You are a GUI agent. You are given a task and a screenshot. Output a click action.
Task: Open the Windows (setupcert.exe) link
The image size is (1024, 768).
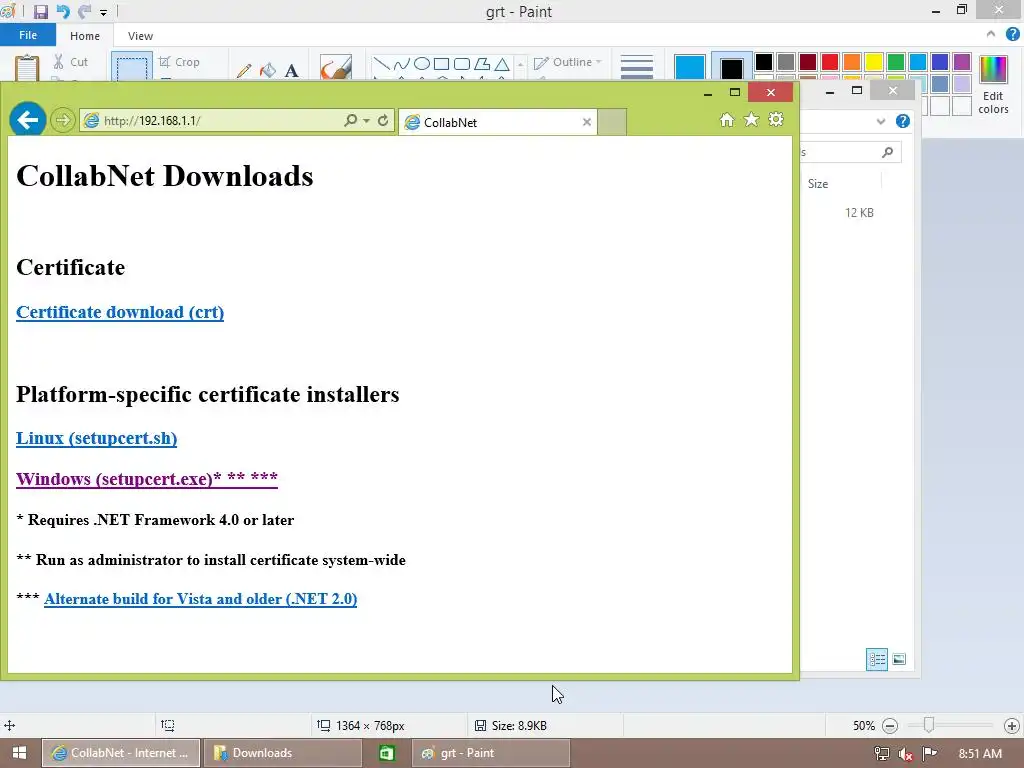click(x=147, y=479)
